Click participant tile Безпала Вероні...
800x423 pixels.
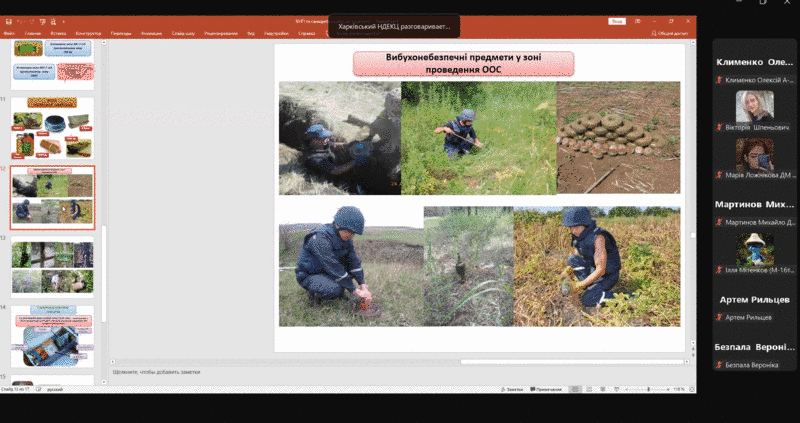[755, 347]
